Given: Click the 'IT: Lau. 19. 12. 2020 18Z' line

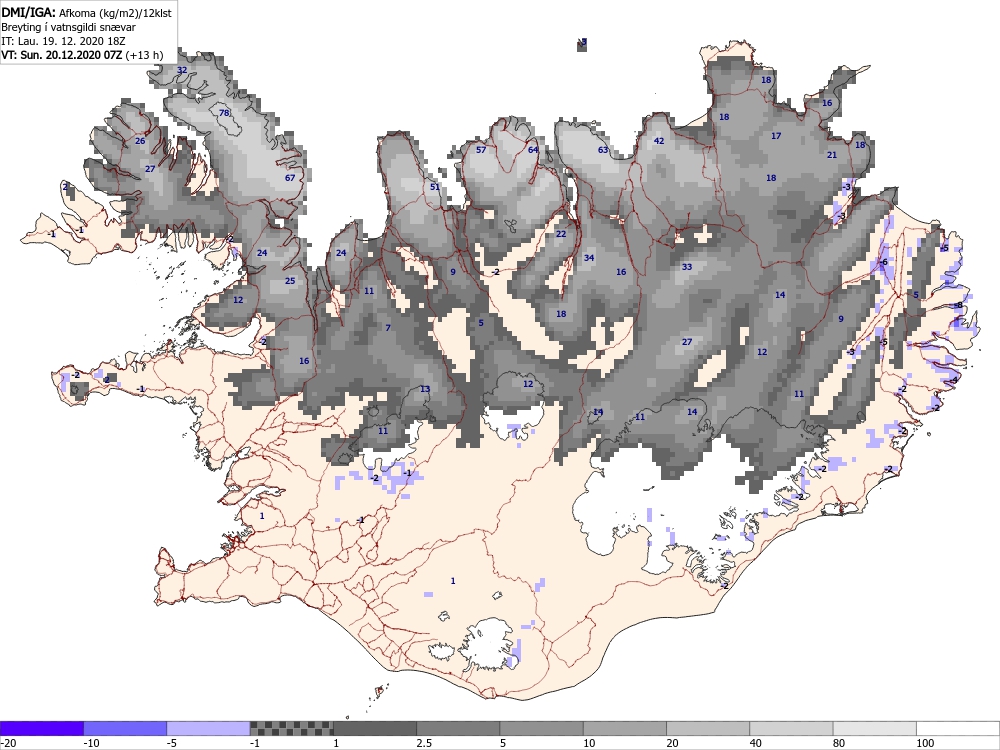Looking at the screenshot, I should click(x=63, y=41).
